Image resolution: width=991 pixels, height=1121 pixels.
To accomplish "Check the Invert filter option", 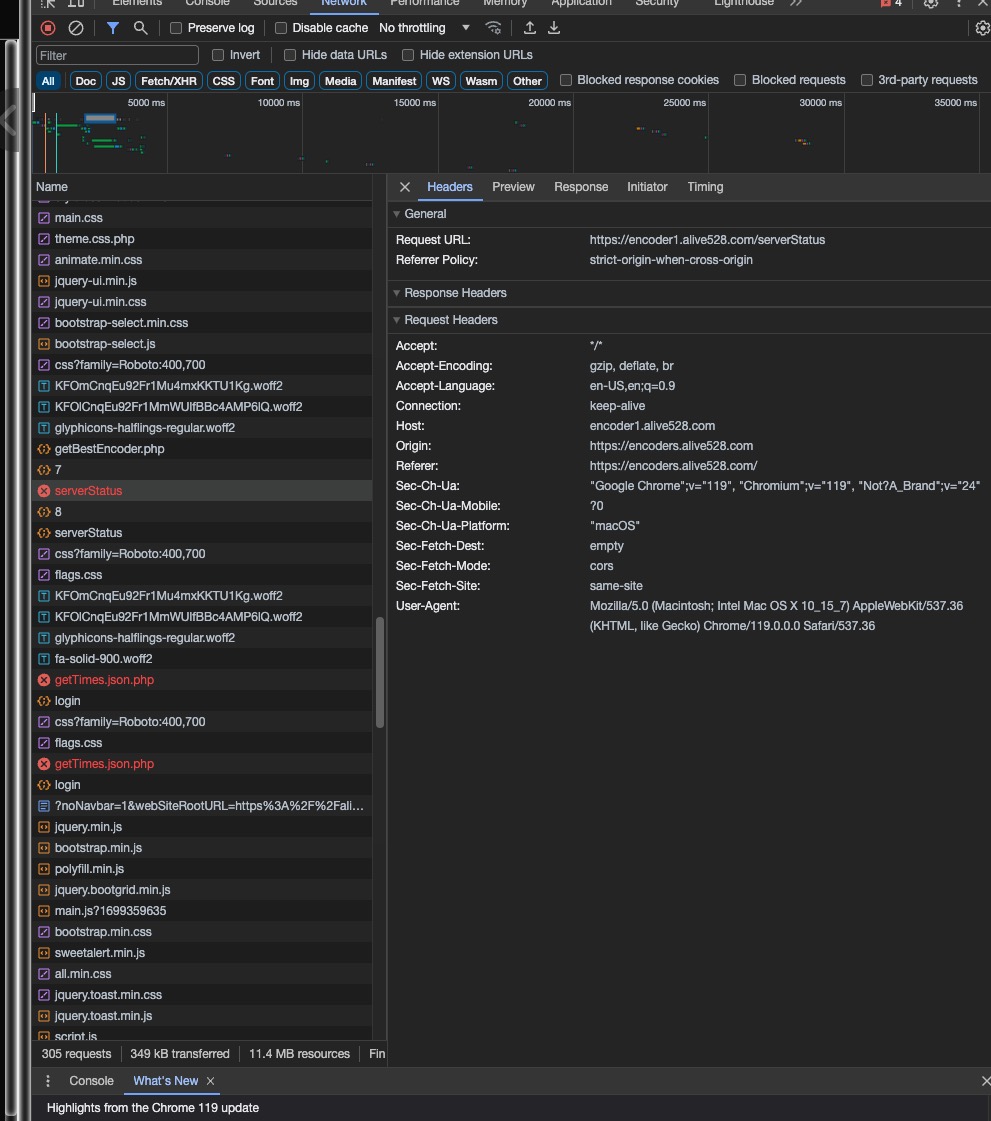I will (218, 55).
